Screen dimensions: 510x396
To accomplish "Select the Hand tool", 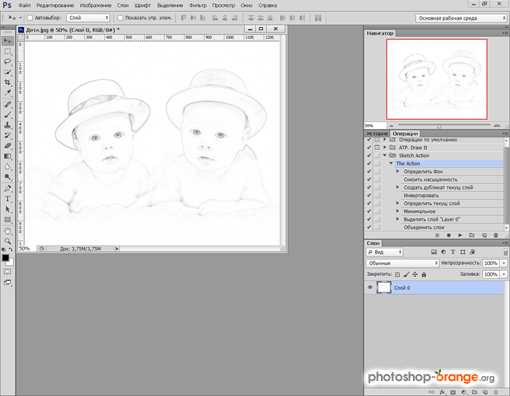I will 7,232.
